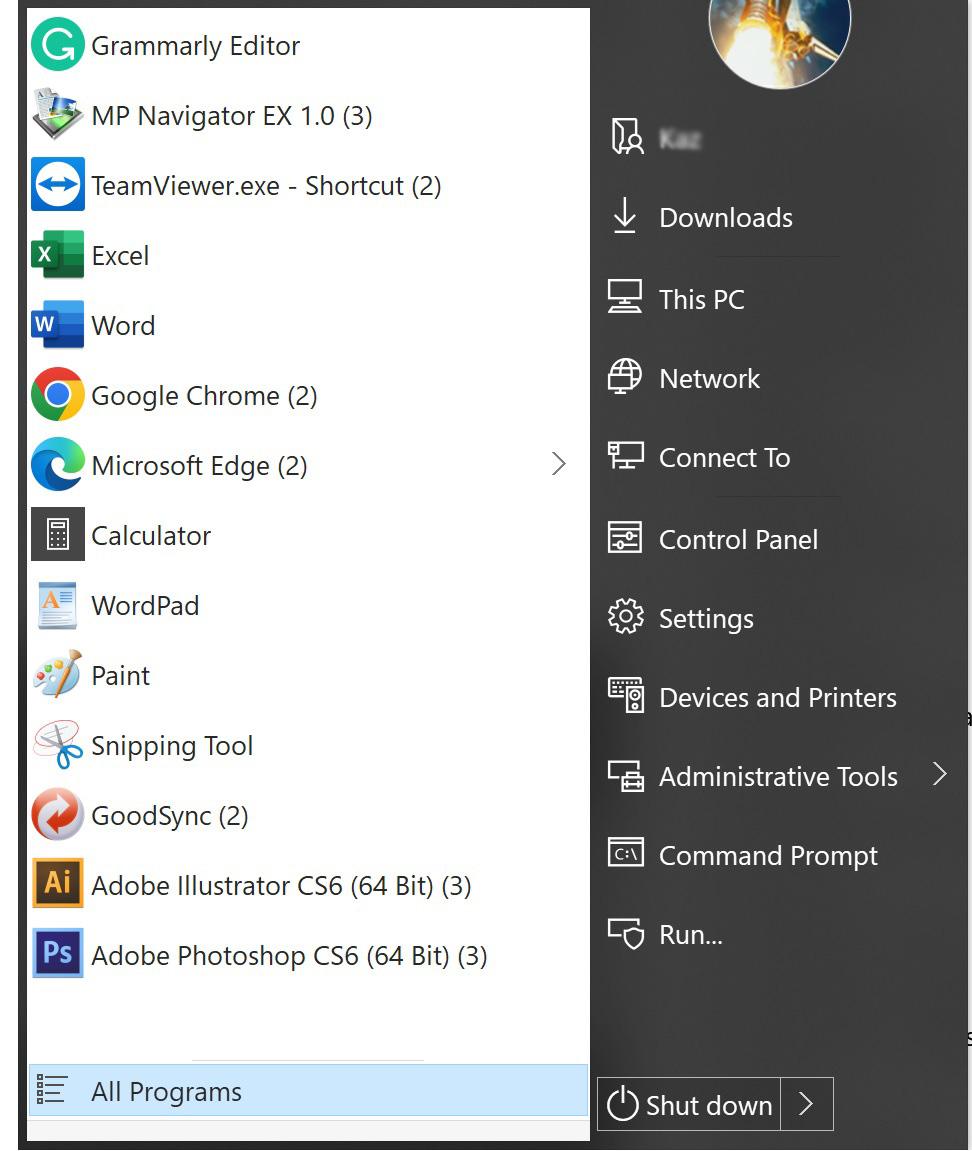Open shut down options arrow
Image resolution: width=972 pixels, height=1151 pixels.
point(806,1103)
